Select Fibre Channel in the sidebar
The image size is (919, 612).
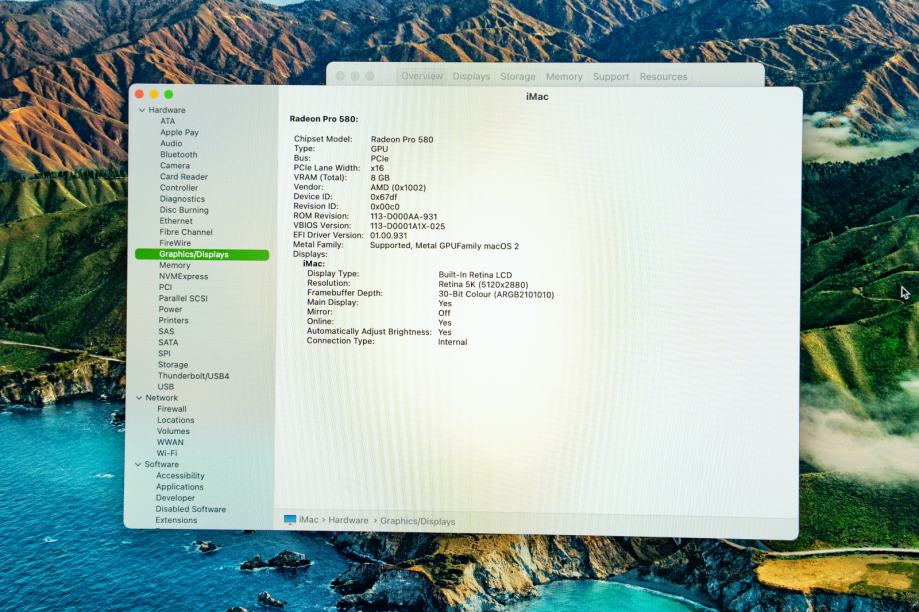(186, 232)
